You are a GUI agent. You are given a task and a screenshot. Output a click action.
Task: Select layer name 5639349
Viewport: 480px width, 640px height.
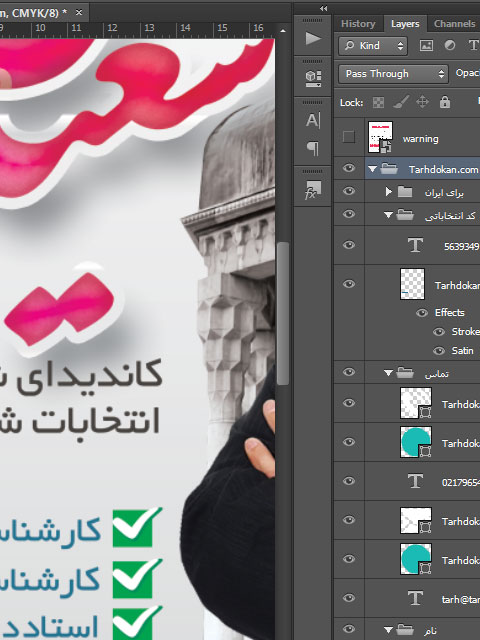pos(462,246)
